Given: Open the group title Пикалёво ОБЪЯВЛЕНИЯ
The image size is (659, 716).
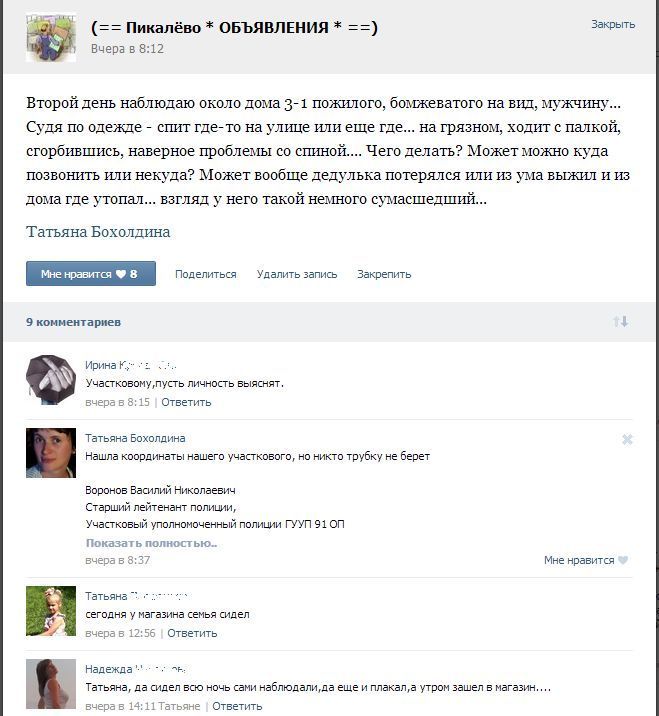Looking at the screenshot, I should (234, 27).
